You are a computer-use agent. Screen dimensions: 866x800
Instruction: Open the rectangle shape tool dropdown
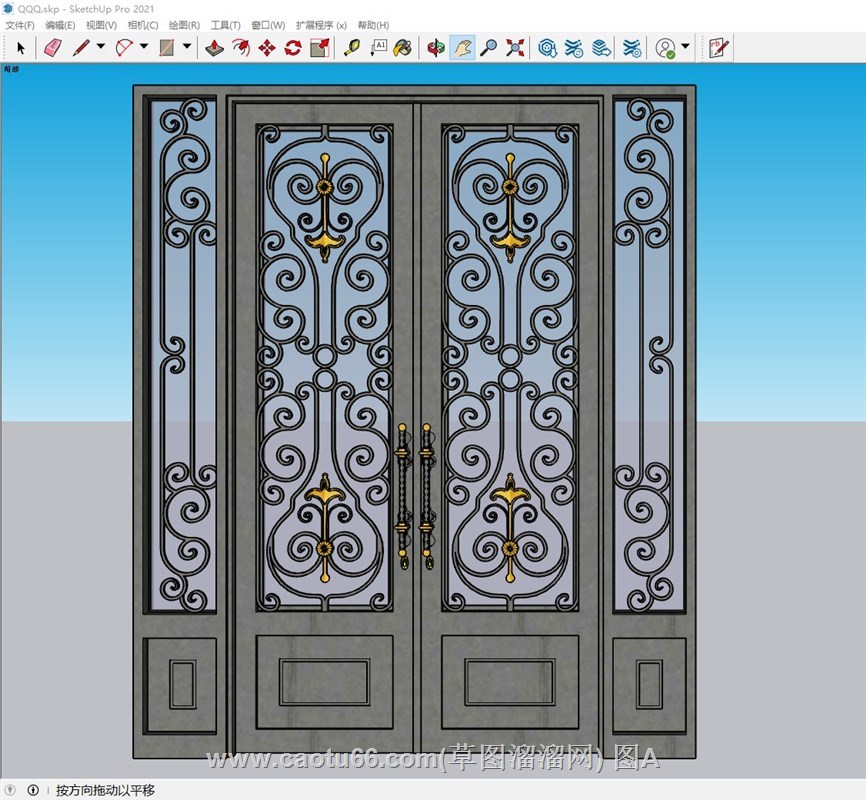(x=187, y=47)
